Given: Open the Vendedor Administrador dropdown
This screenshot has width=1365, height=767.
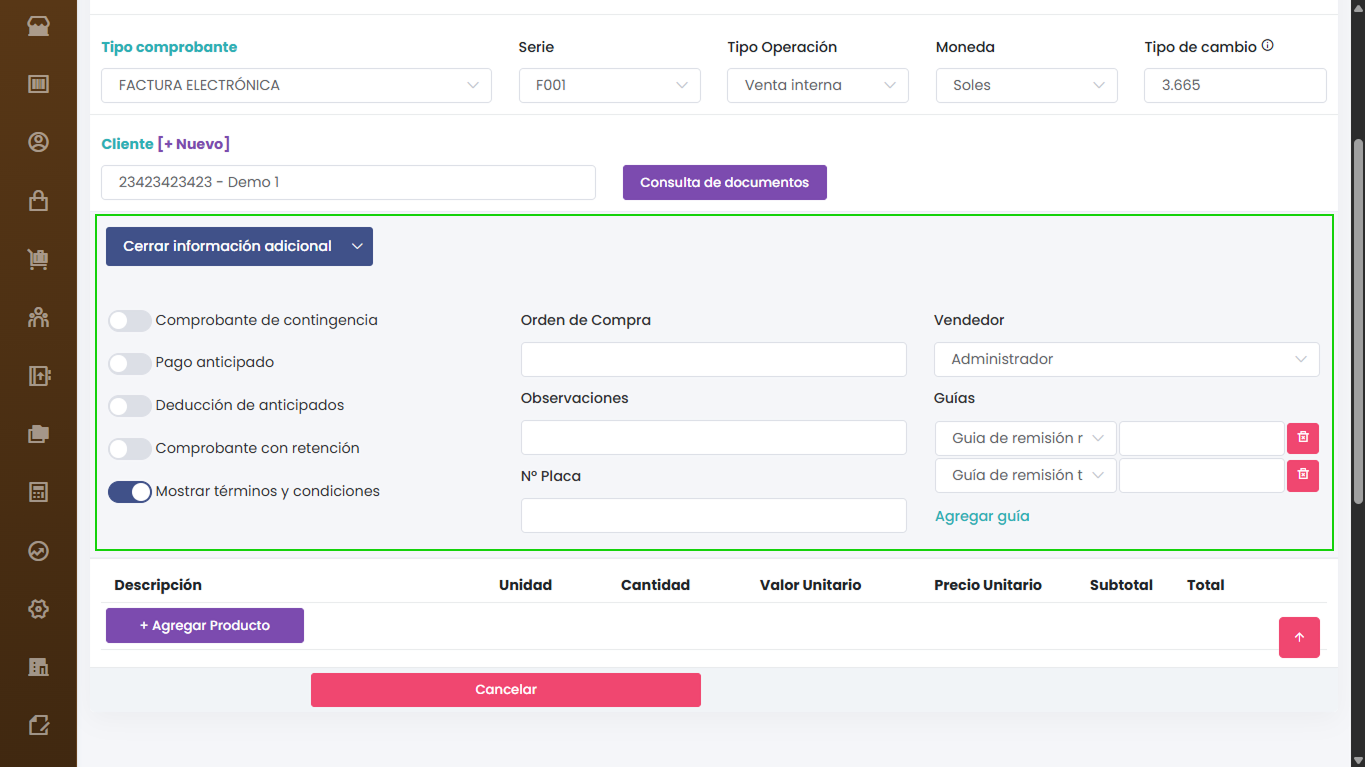Looking at the screenshot, I should (x=1127, y=359).
